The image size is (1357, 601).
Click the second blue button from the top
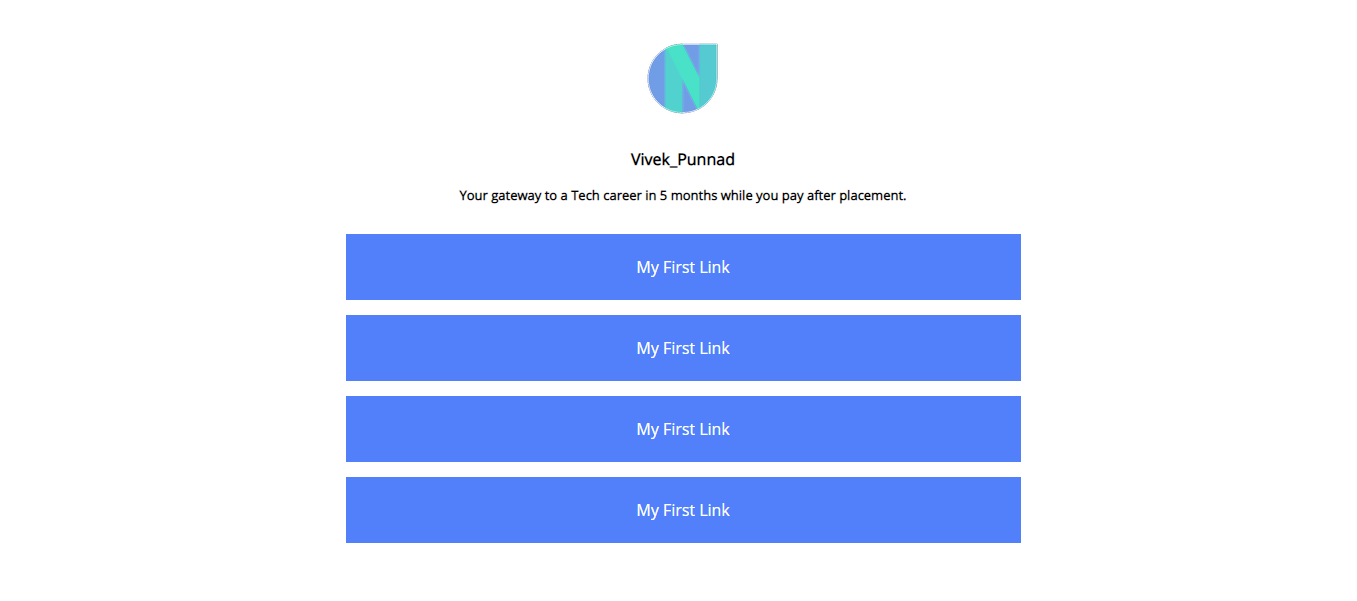[683, 348]
